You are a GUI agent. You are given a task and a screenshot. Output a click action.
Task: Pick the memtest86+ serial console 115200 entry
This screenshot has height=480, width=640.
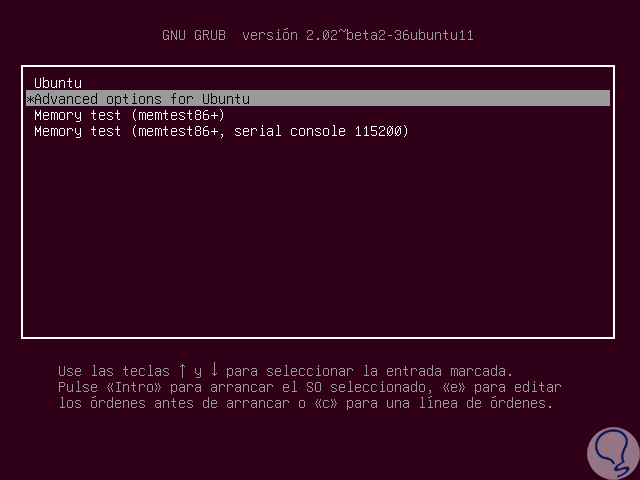(221, 131)
